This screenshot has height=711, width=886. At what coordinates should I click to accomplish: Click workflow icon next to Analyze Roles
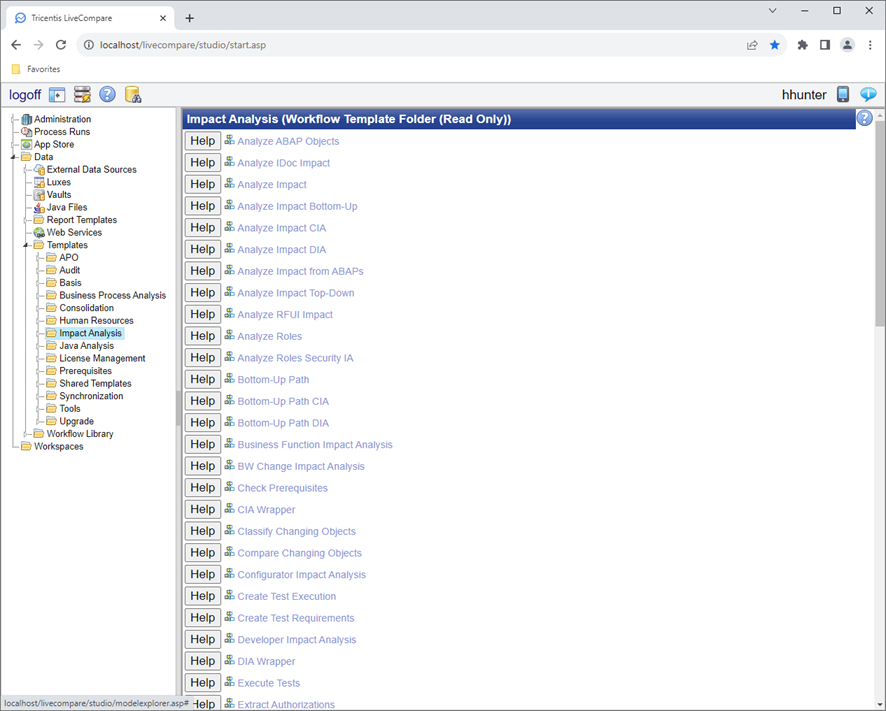229,335
